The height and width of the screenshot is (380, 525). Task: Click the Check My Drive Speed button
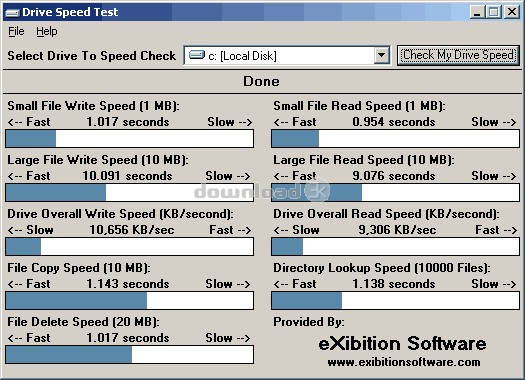458,55
